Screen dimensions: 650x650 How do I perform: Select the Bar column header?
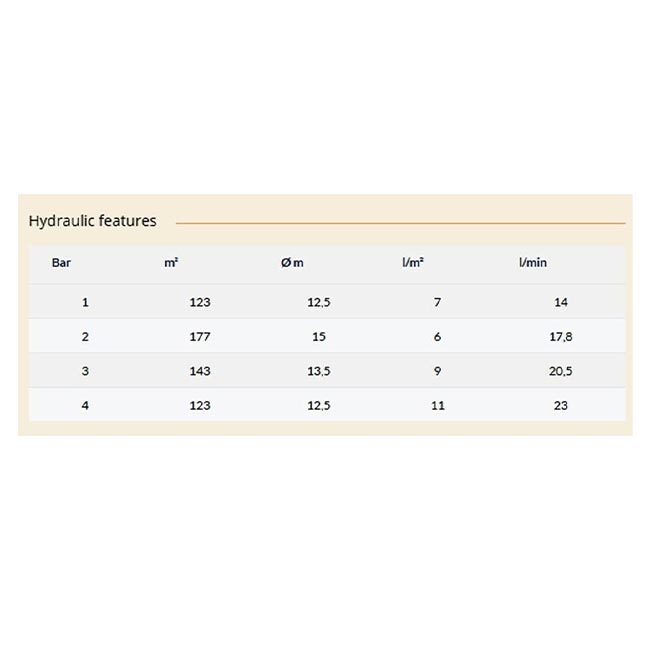pyautogui.click(x=62, y=263)
